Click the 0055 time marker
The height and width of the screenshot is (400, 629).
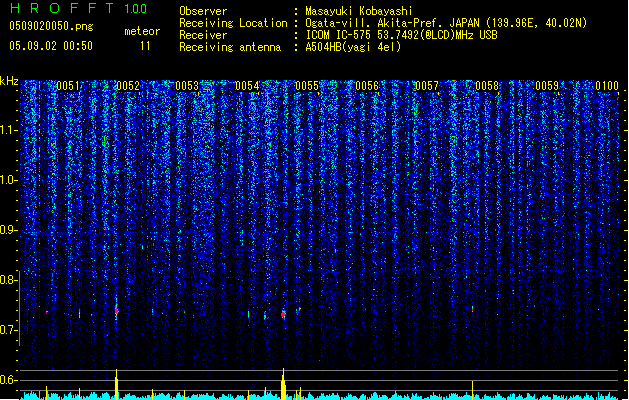click(307, 86)
